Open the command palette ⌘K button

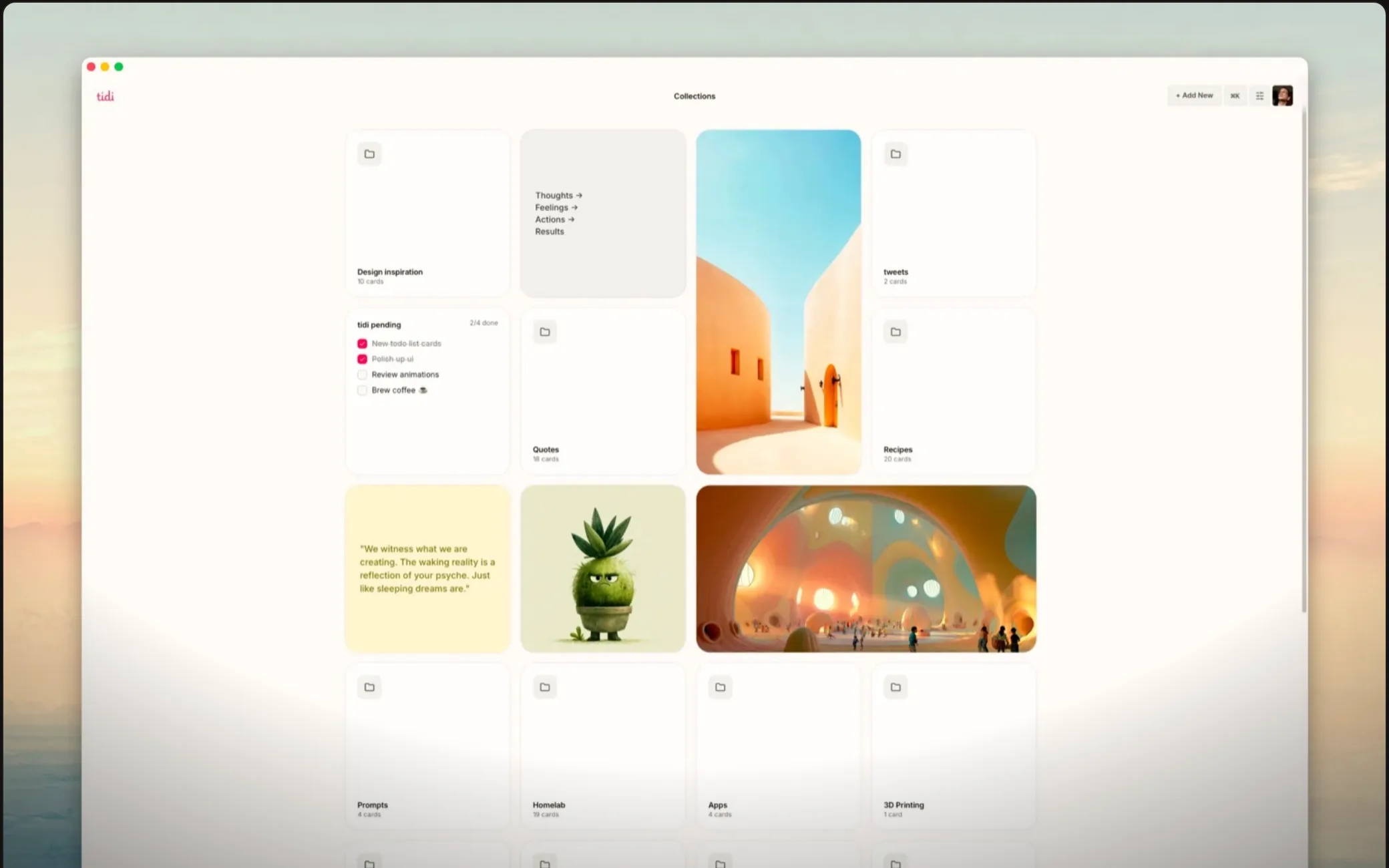tap(1235, 95)
